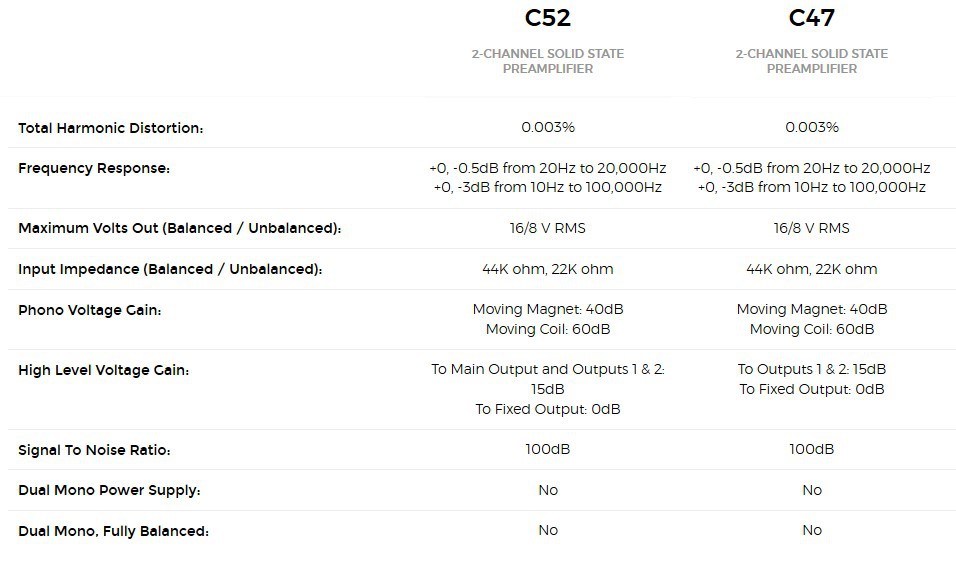Click C52's Dual Mono Power Supply No
Viewport: 956px width, 565px height.
coord(547,490)
